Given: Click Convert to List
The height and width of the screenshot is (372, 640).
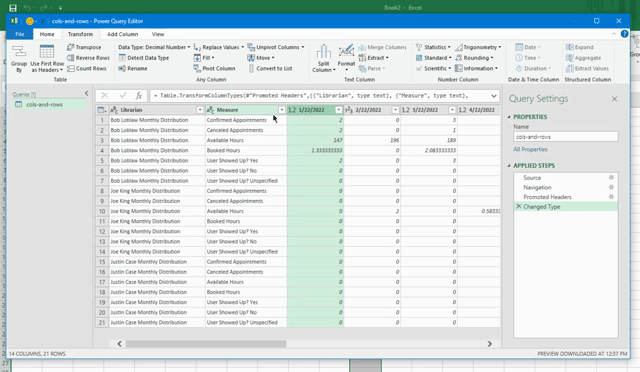Looking at the screenshot, I should coord(270,69).
